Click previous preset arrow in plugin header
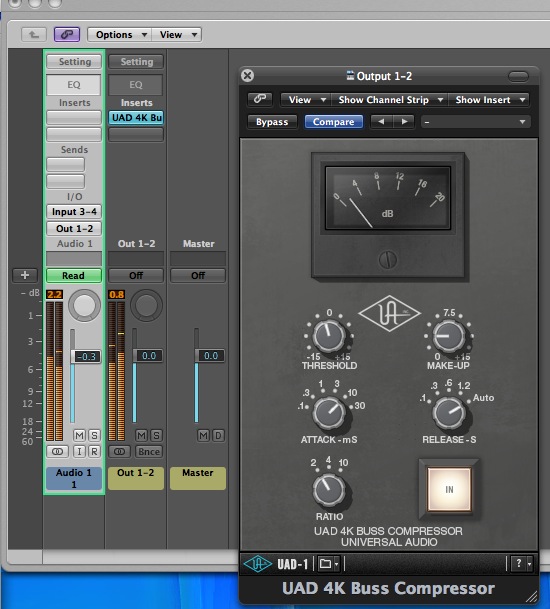 [x=381, y=122]
